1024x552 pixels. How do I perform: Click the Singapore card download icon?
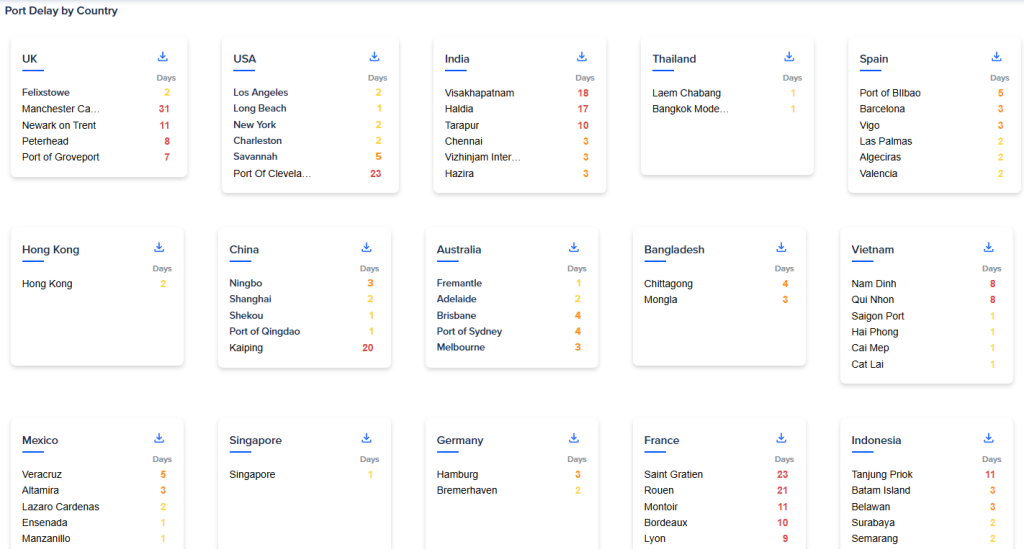coord(366,438)
